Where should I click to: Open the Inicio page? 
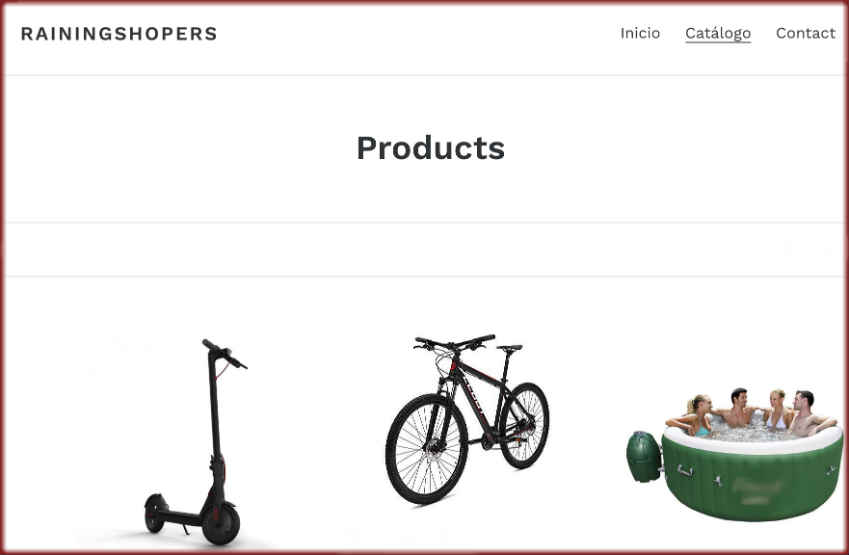click(639, 33)
